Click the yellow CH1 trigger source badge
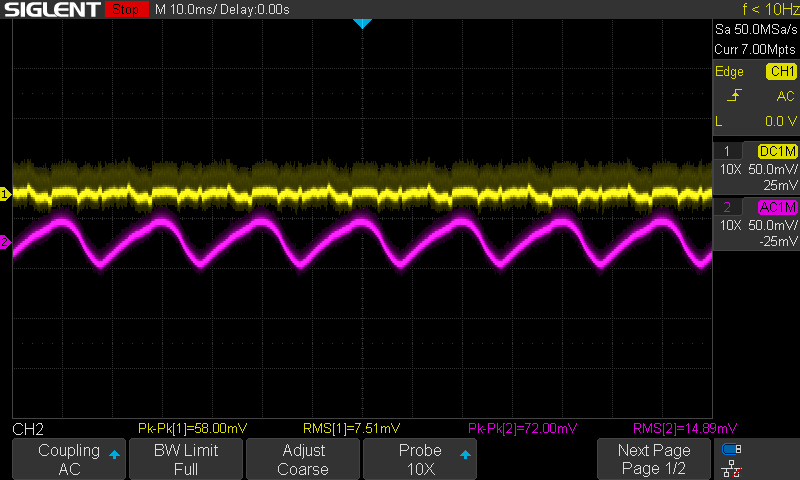 tap(780, 72)
